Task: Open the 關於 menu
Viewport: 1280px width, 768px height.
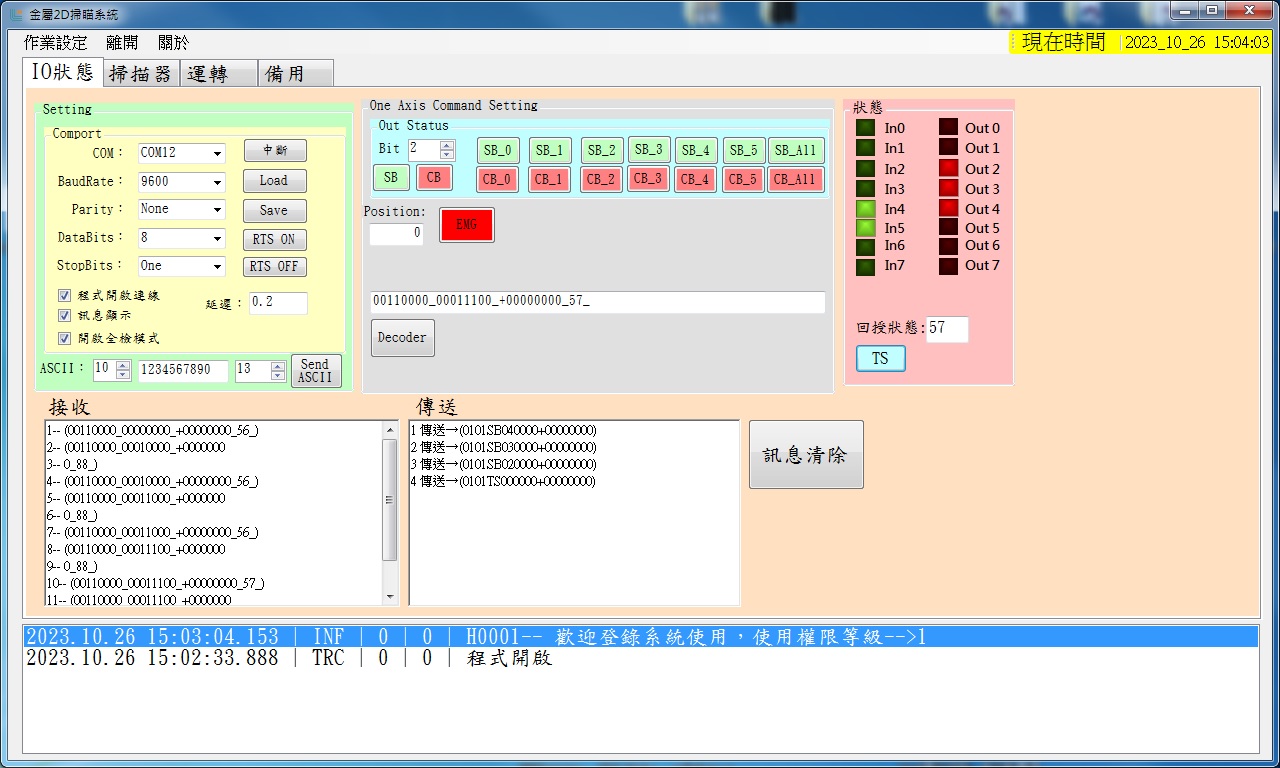Action: [x=173, y=43]
